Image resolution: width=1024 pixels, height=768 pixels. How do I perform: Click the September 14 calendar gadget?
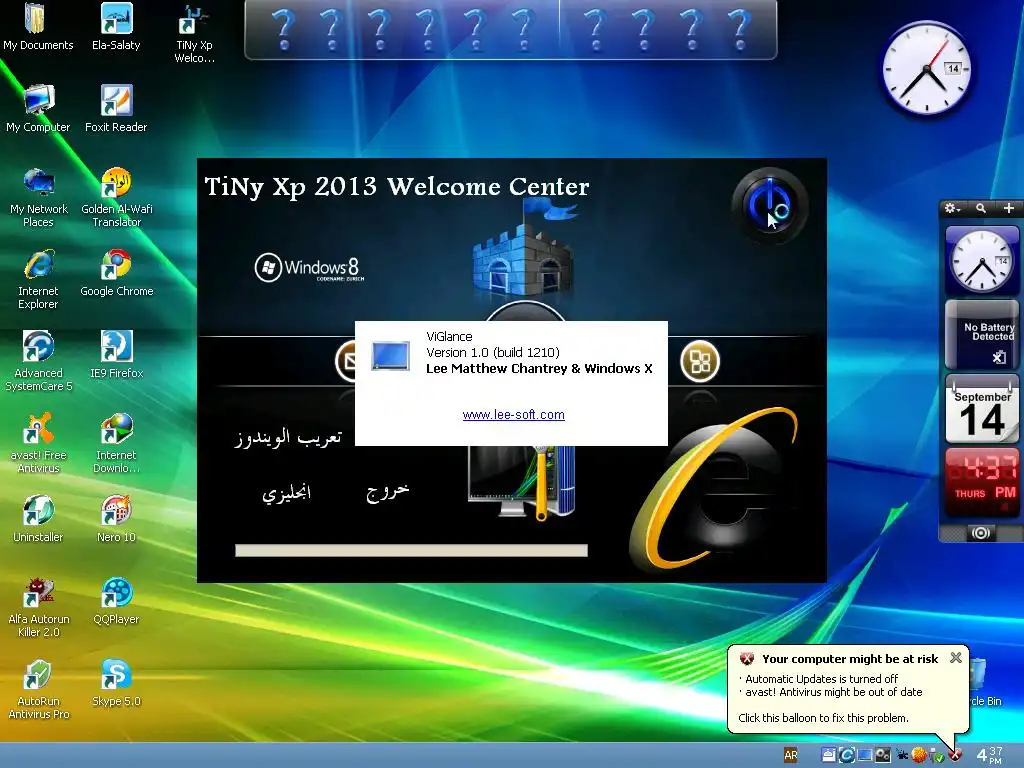click(982, 409)
